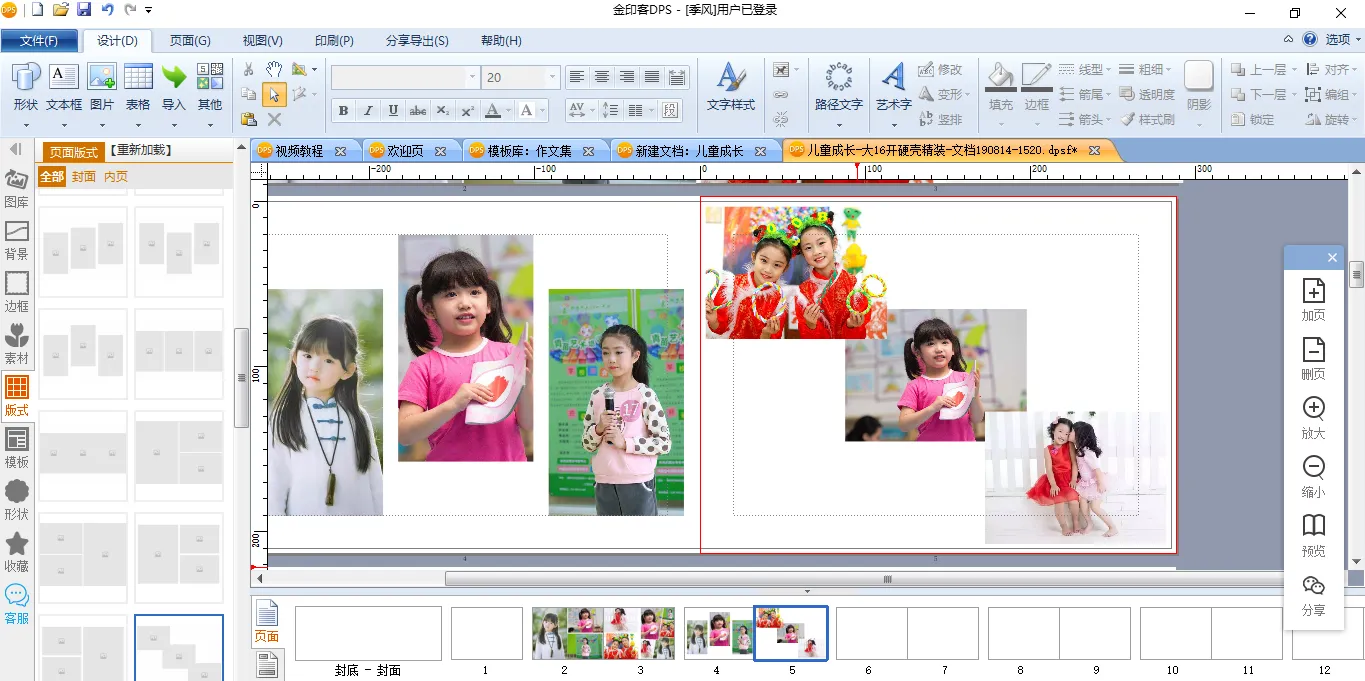
Task: Select page 2-3 spread thumbnail
Action: 602,633
